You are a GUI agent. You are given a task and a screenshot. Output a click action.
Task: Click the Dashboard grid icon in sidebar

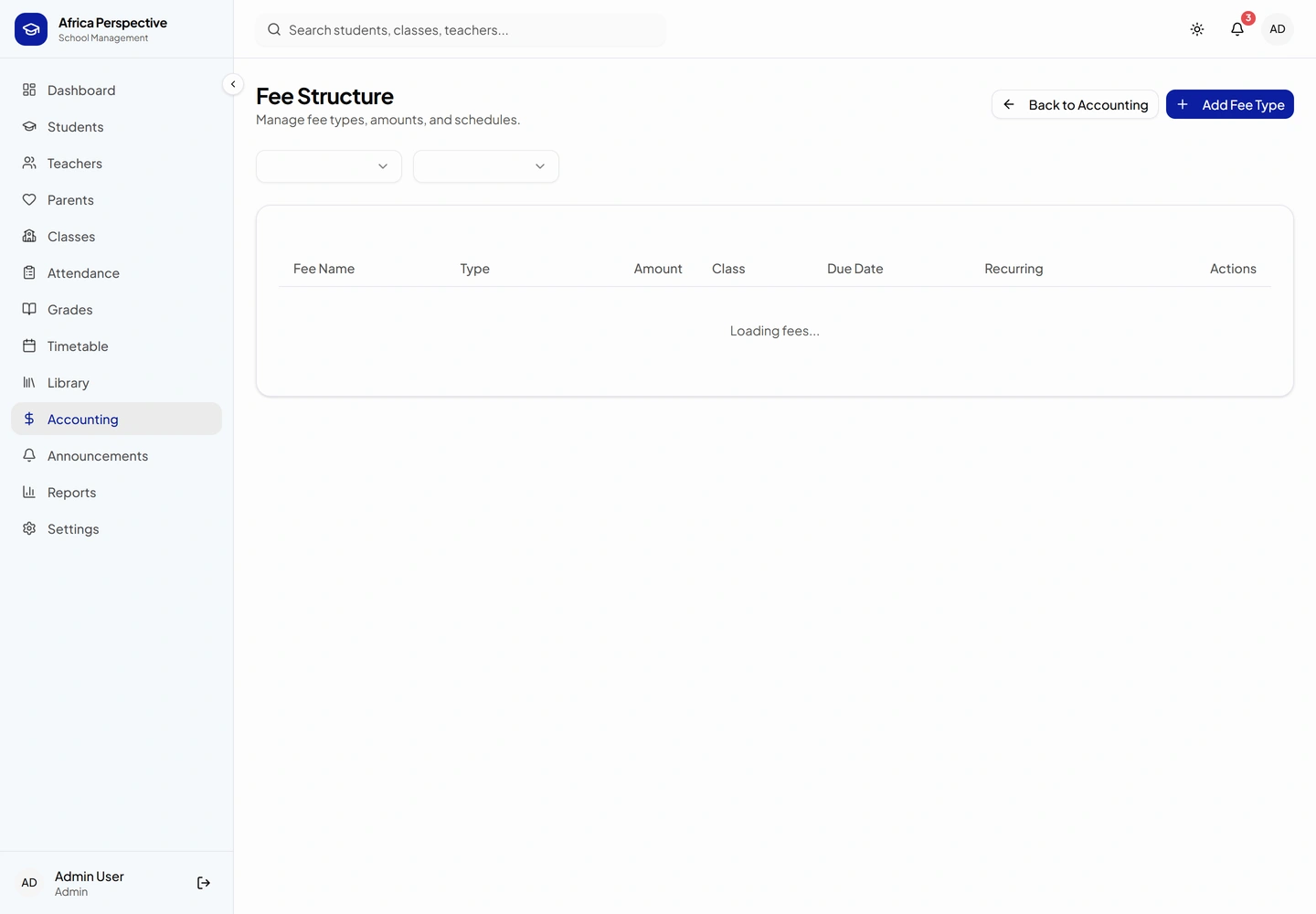point(29,90)
